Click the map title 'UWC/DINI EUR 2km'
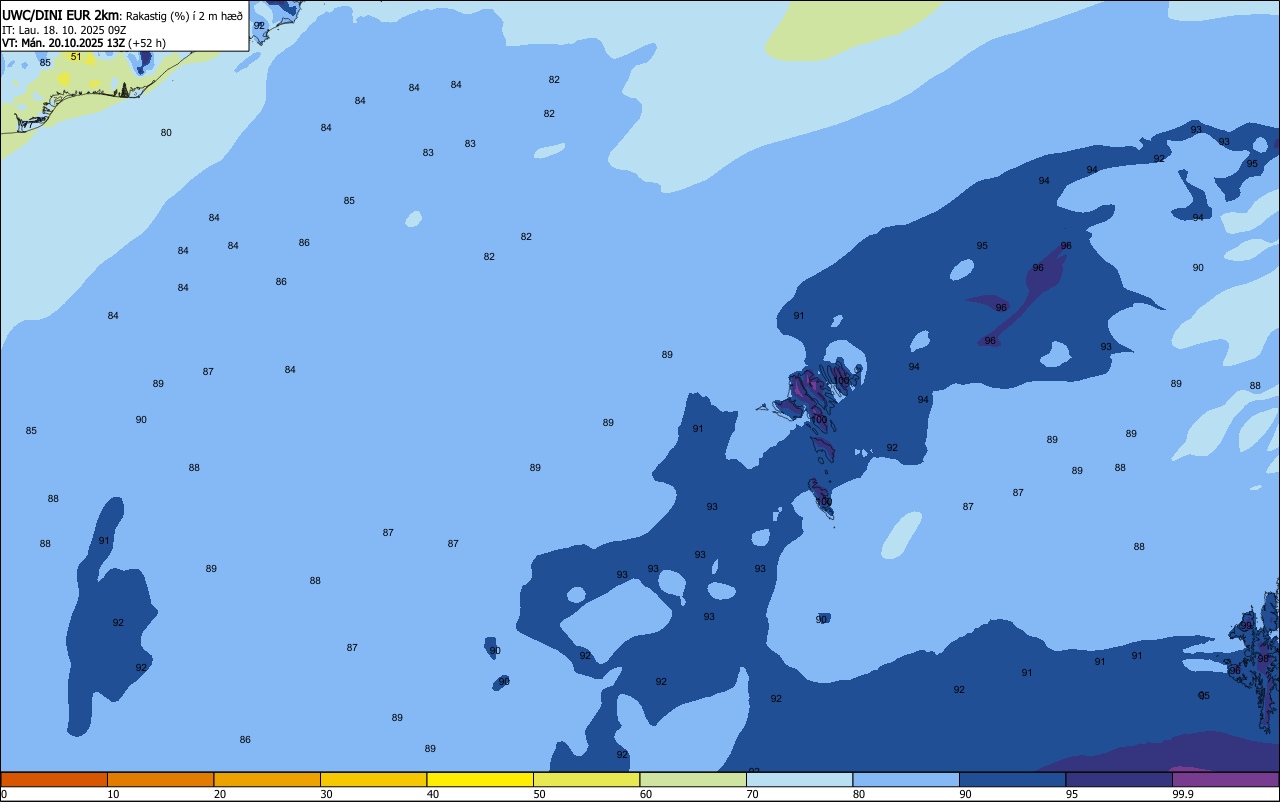 pyautogui.click(x=60, y=15)
